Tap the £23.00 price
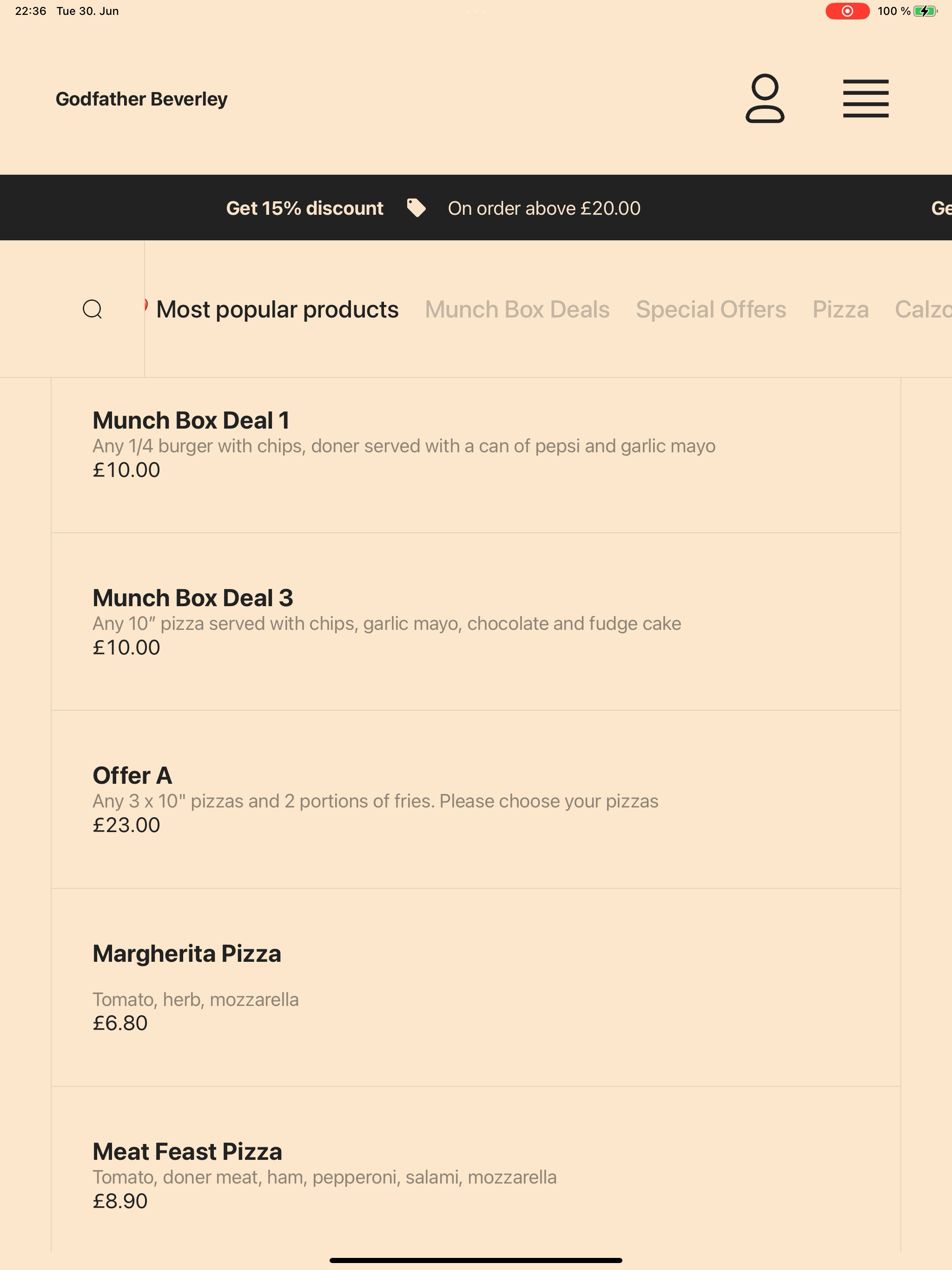 click(126, 825)
